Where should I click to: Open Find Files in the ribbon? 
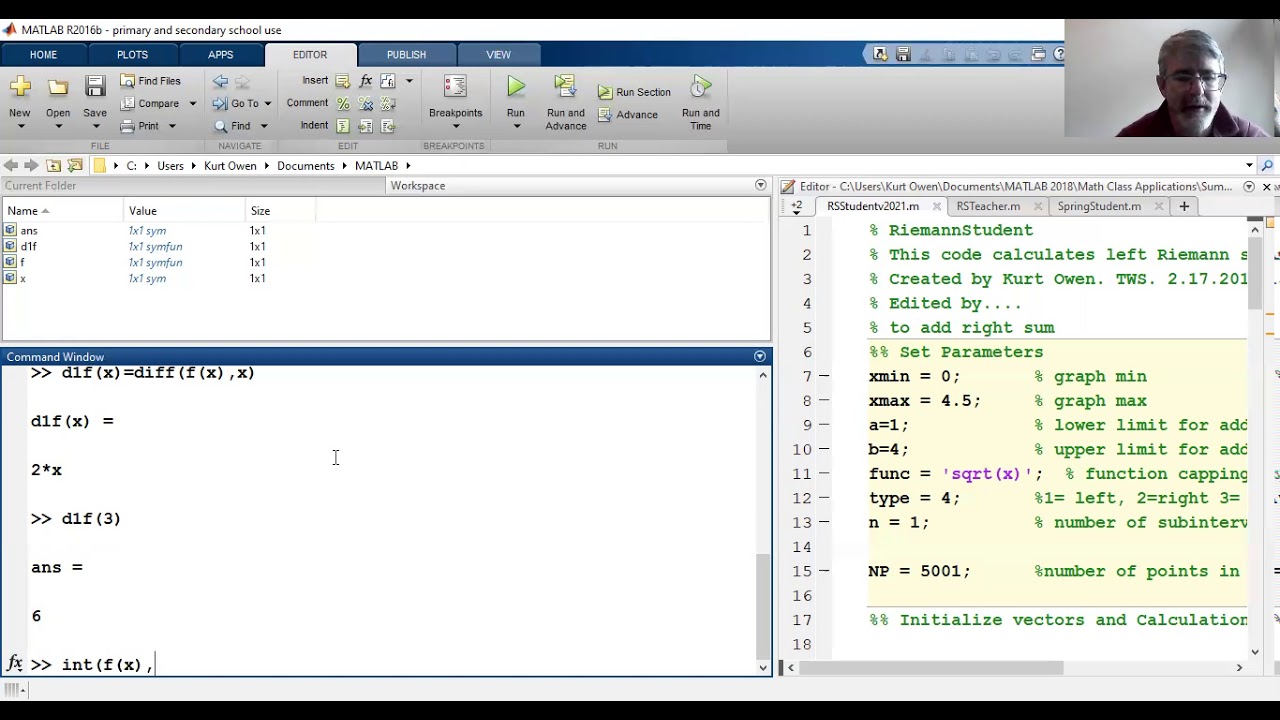(150, 81)
